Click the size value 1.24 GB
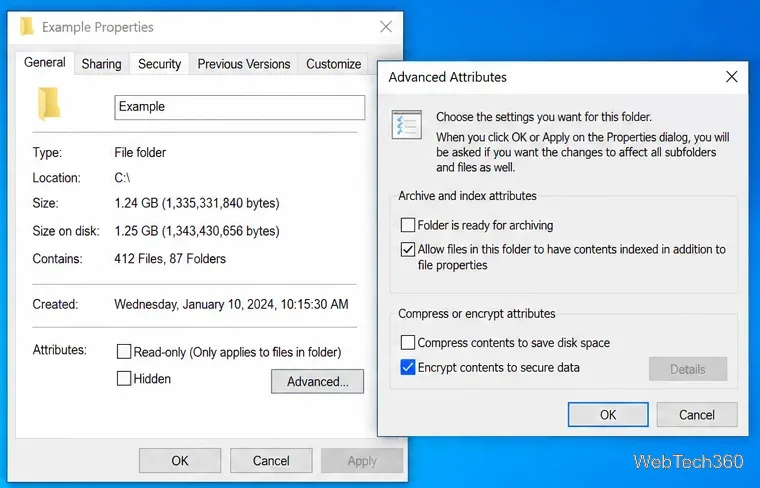The height and width of the screenshot is (488, 760). (x=197, y=203)
